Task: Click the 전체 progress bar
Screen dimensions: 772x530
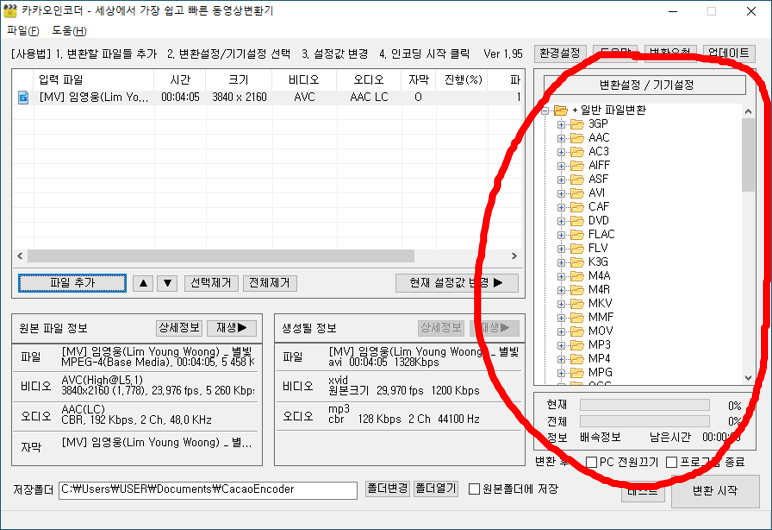Action: pos(644,421)
